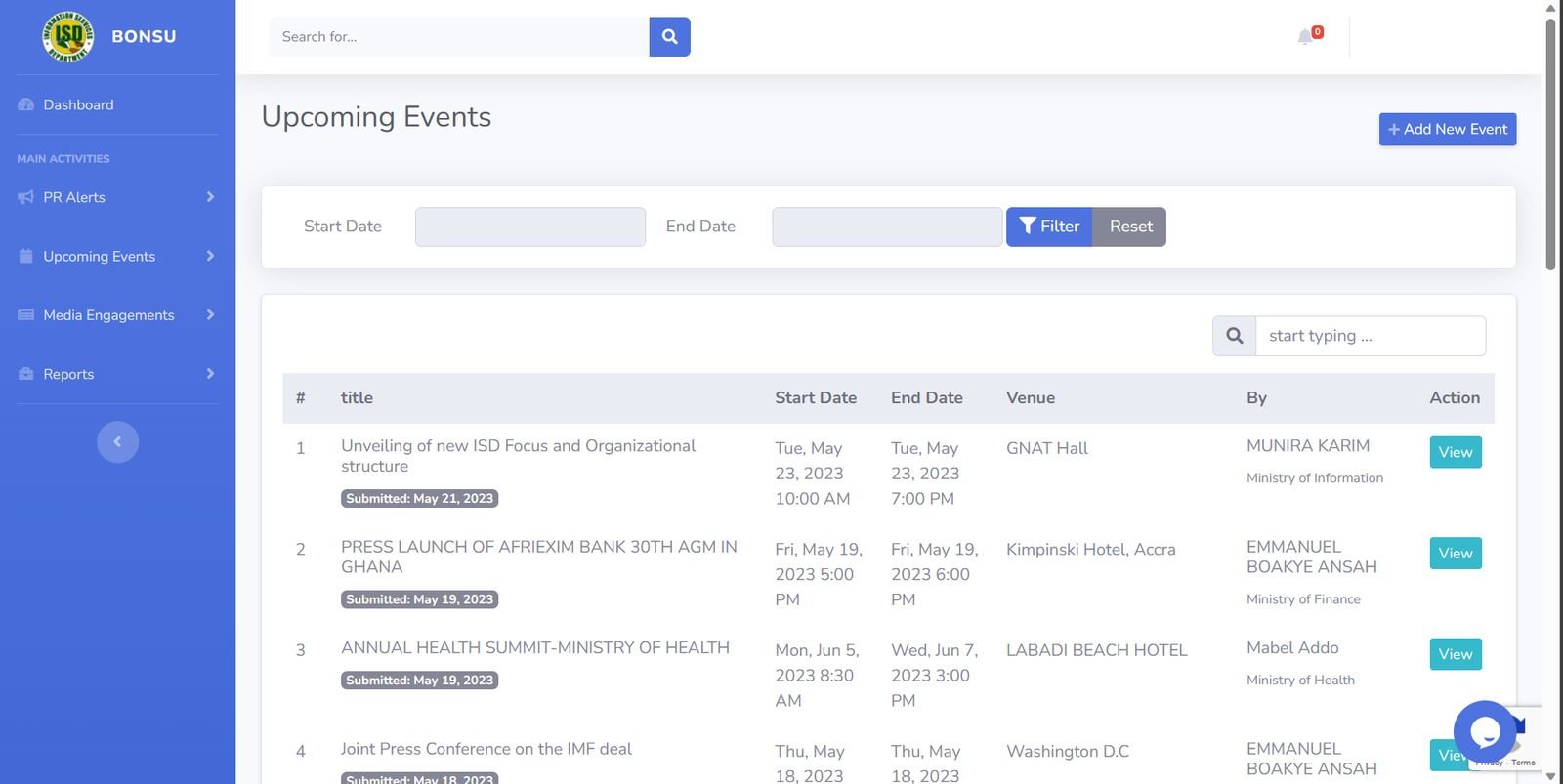This screenshot has height=784, width=1563.
Task: Click the Upcoming Events calendar icon
Action: click(x=26, y=256)
